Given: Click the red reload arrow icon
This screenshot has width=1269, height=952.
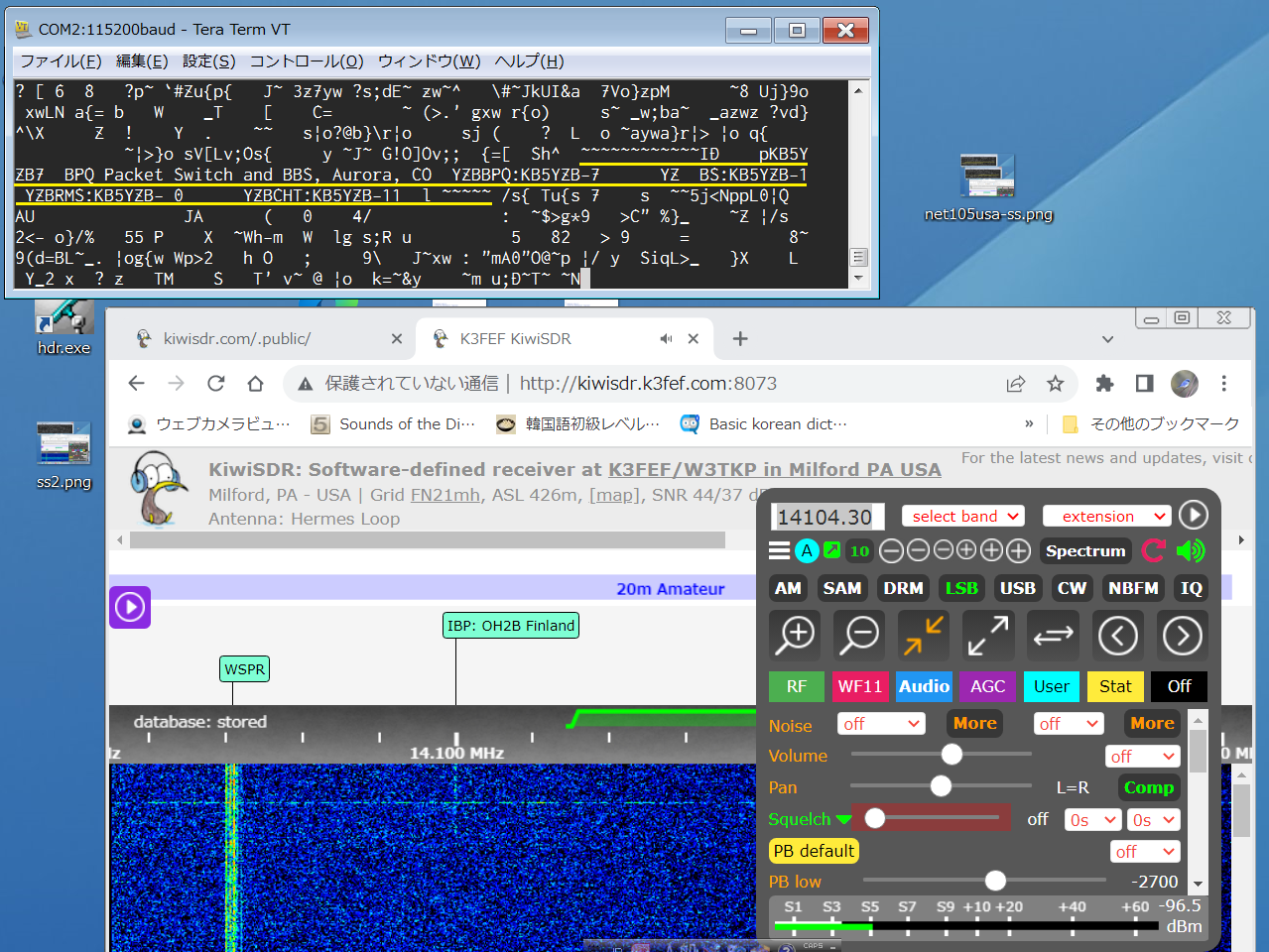Looking at the screenshot, I should [x=1153, y=550].
